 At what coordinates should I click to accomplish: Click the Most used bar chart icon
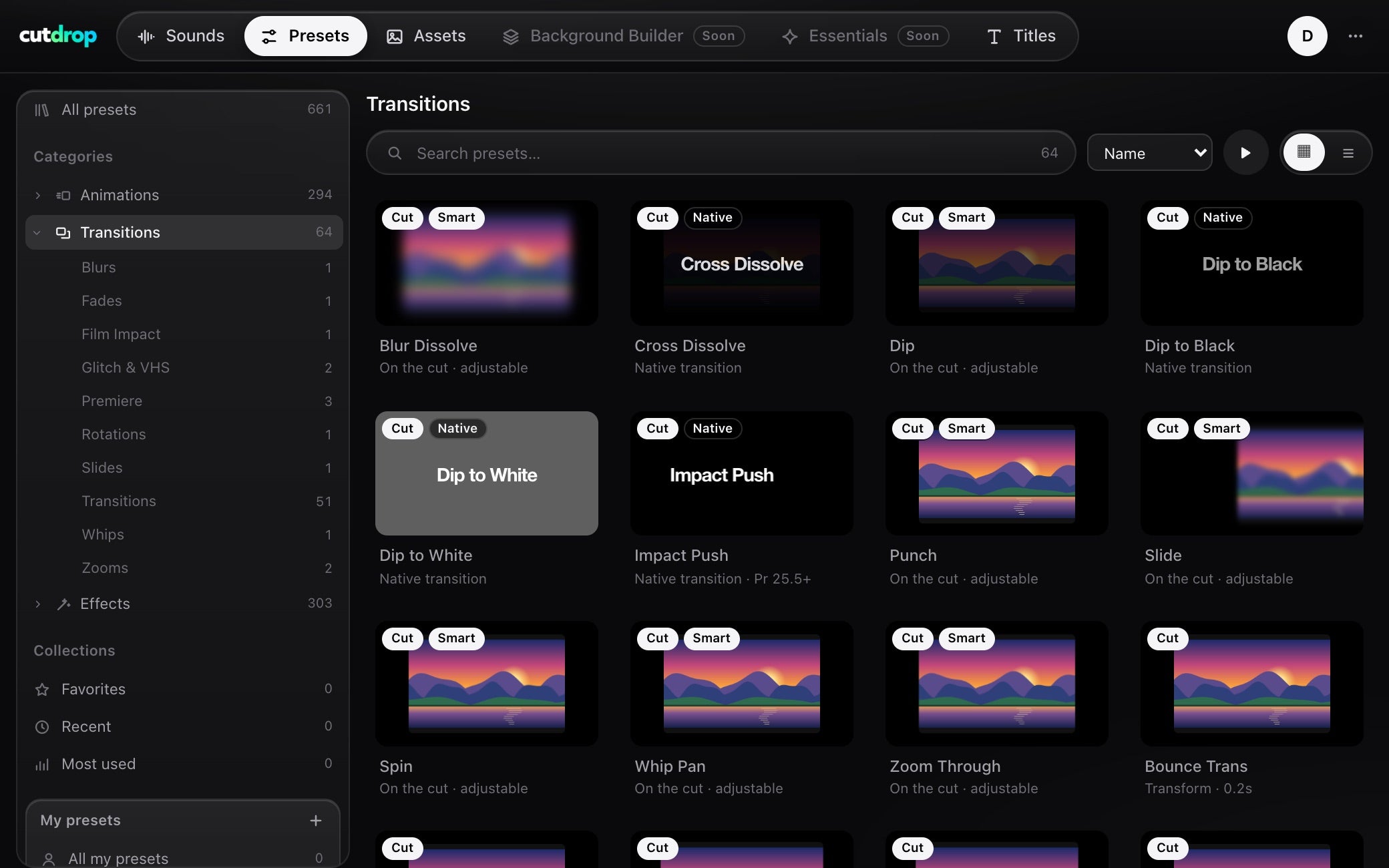pos(42,764)
